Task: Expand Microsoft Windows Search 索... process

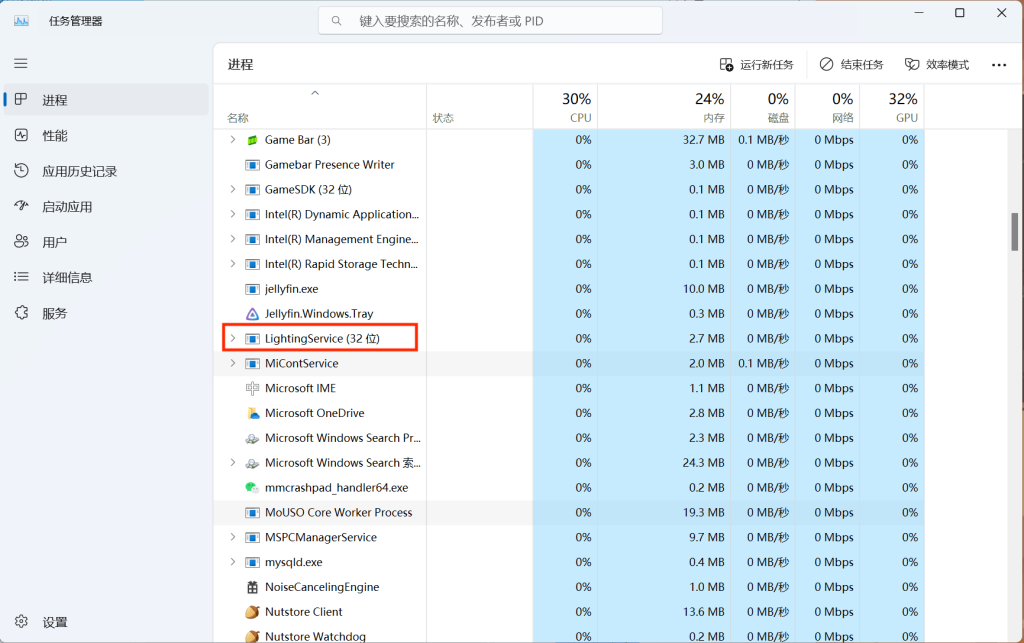Action: 232,462
